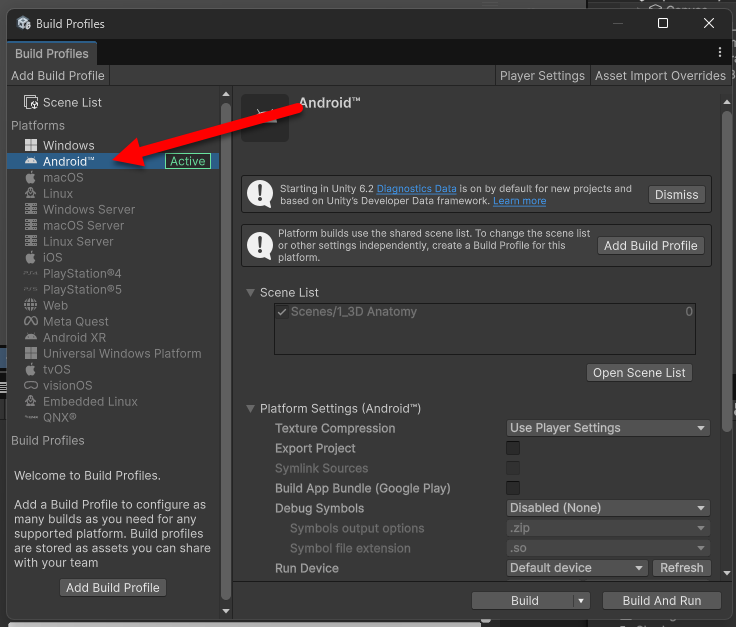Collapse the Scene List section
The width and height of the screenshot is (736, 627).
(x=251, y=293)
